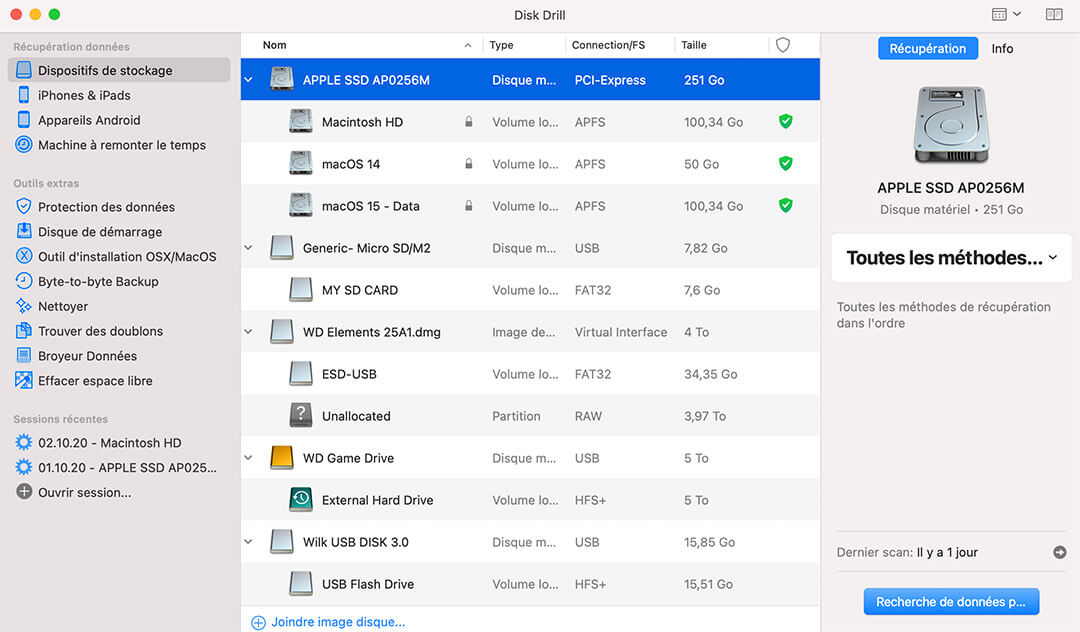This screenshot has width=1080, height=632.
Task: Open the Toutes les méthodes dropdown
Action: point(951,257)
